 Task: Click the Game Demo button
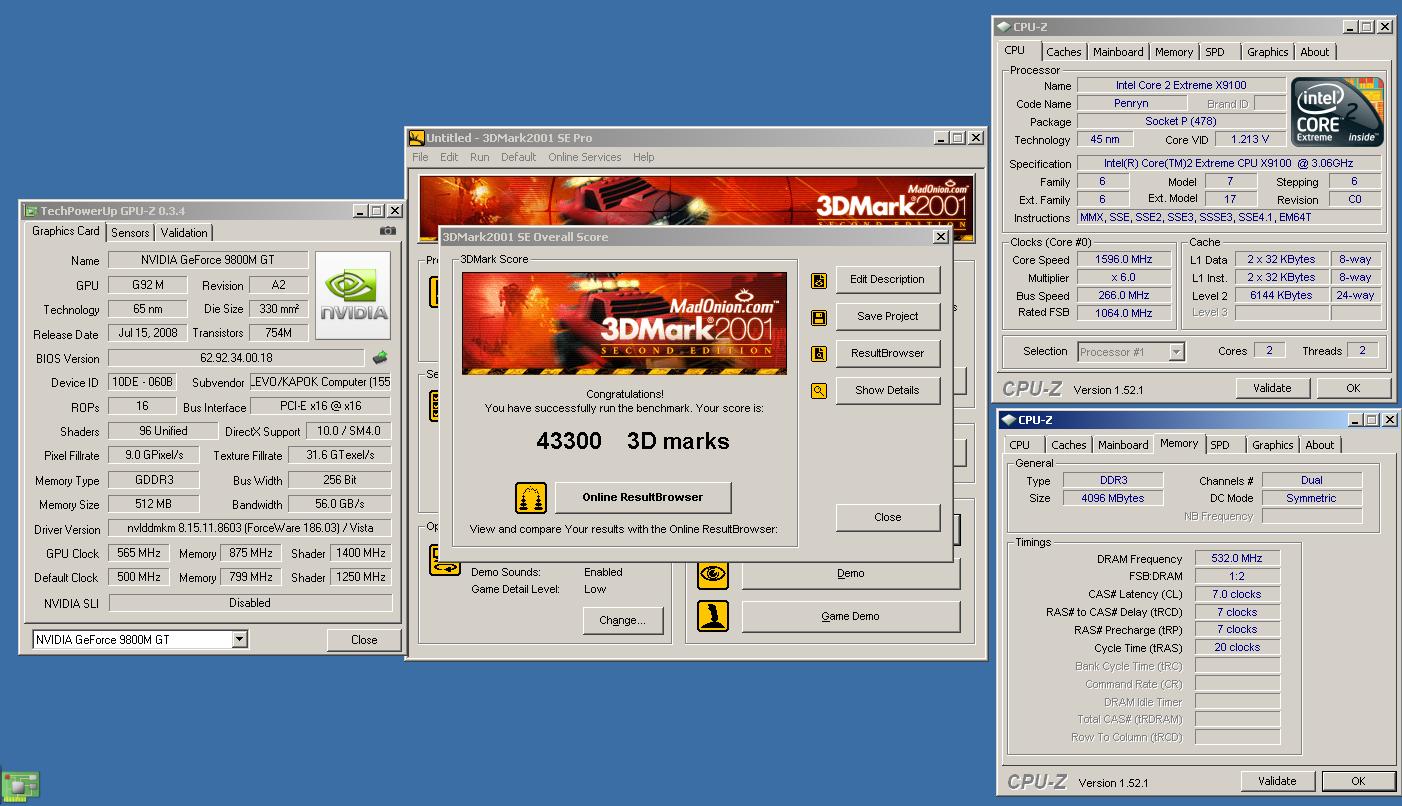point(851,616)
